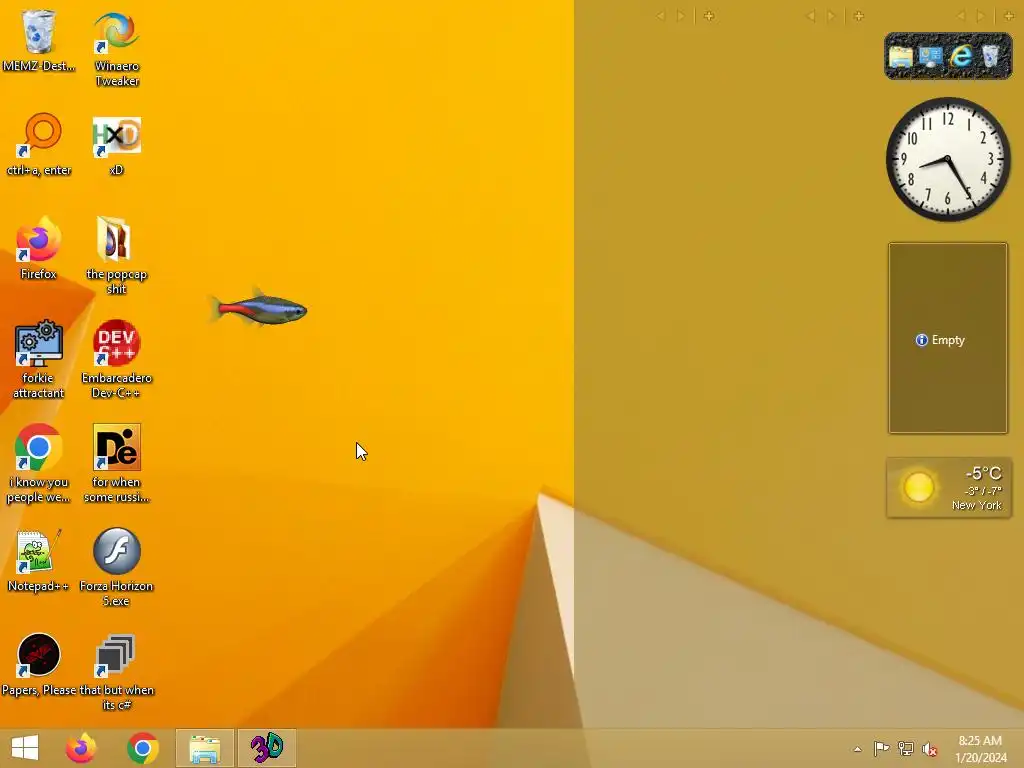The height and width of the screenshot is (768, 1024).
Task: Open the taskbar clock showing 8:25 AM
Action: [981, 749]
